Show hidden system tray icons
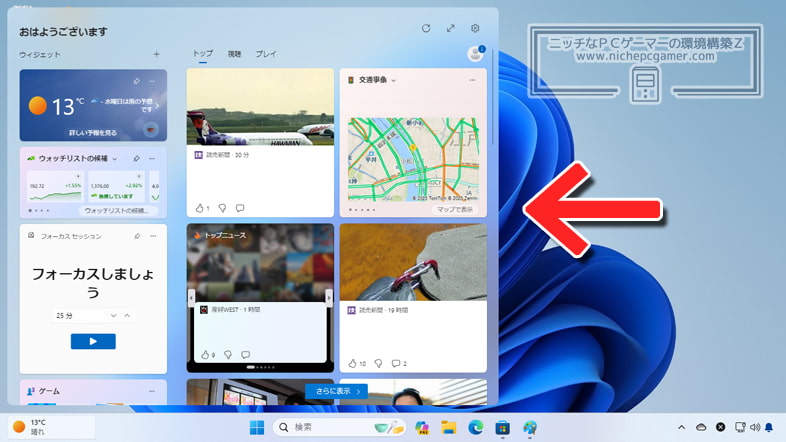Screen dimensions: 786x442 pyautogui.click(x=681, y=427)
